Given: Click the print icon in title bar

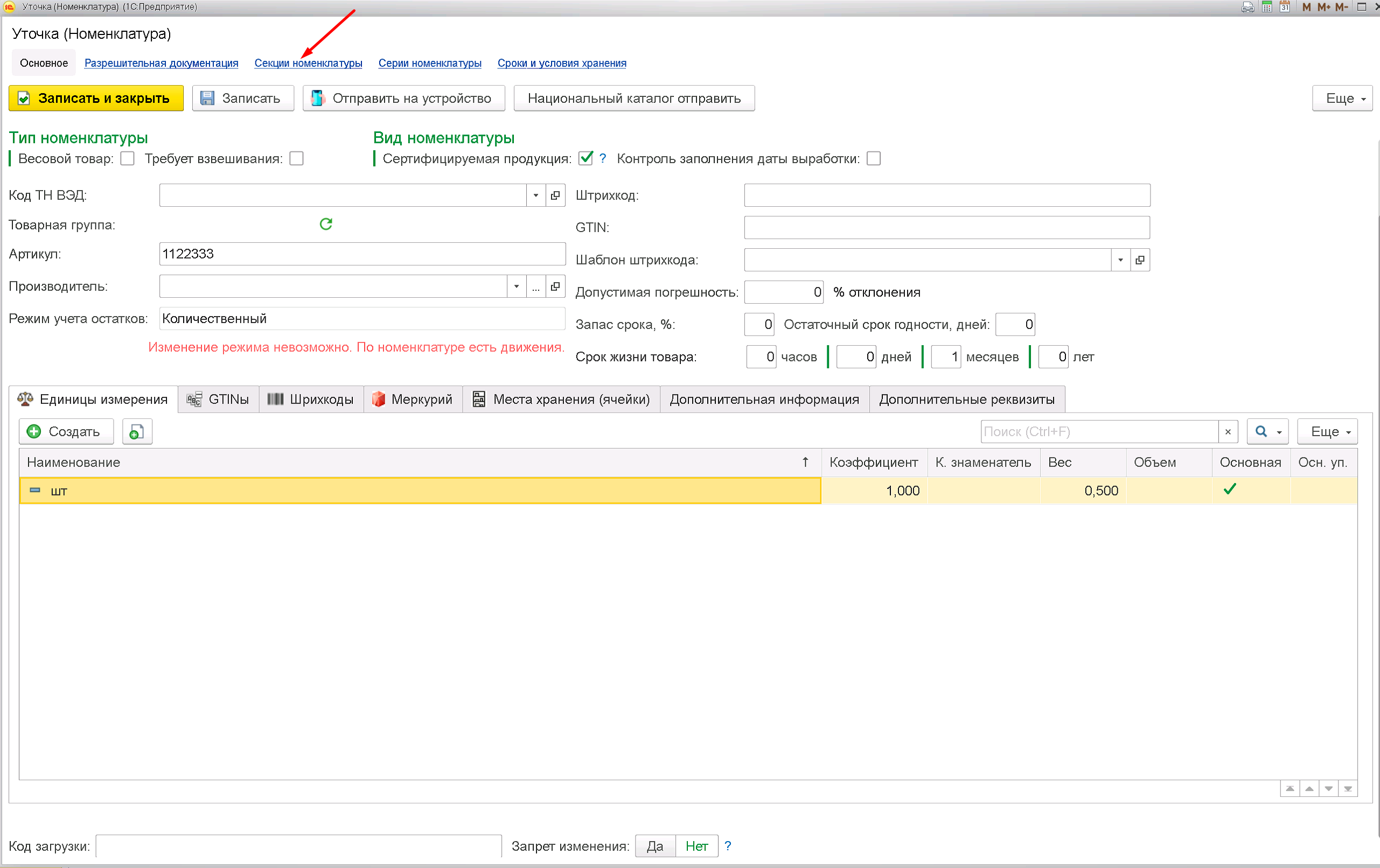Looking at the screenshot, I should coord(1247,7).
